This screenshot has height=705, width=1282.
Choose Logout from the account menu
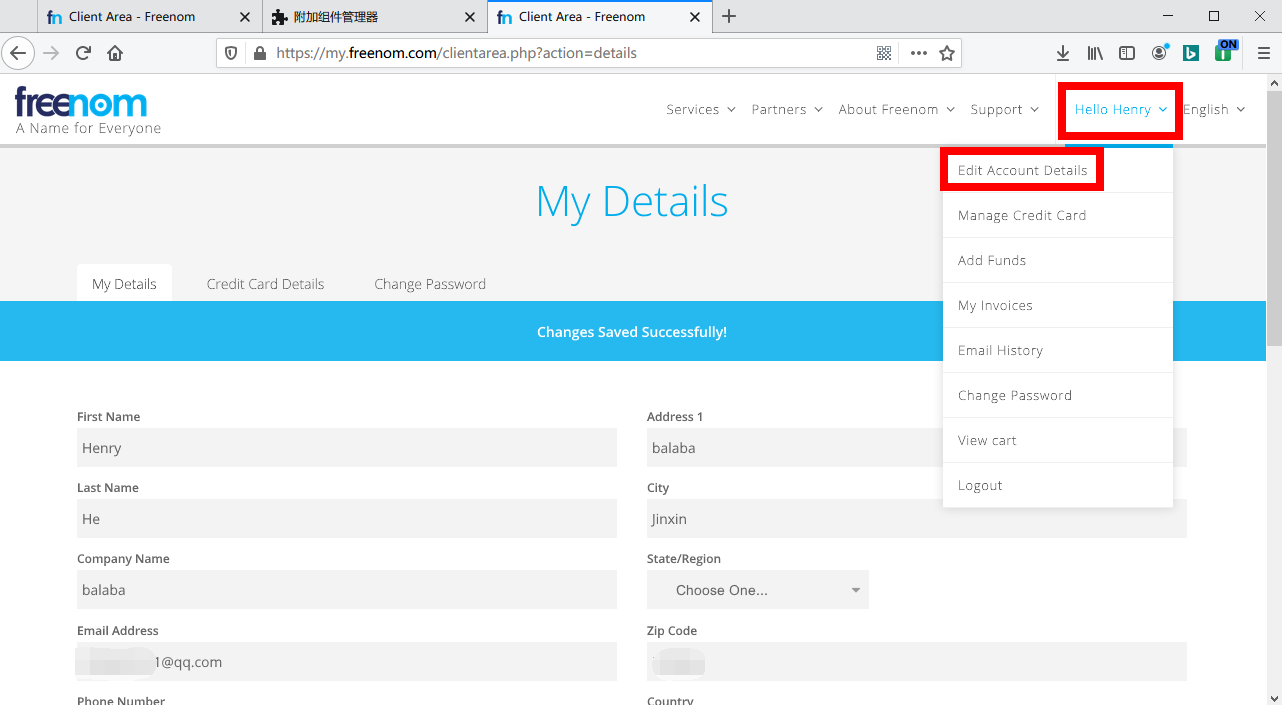pos(980,485)
